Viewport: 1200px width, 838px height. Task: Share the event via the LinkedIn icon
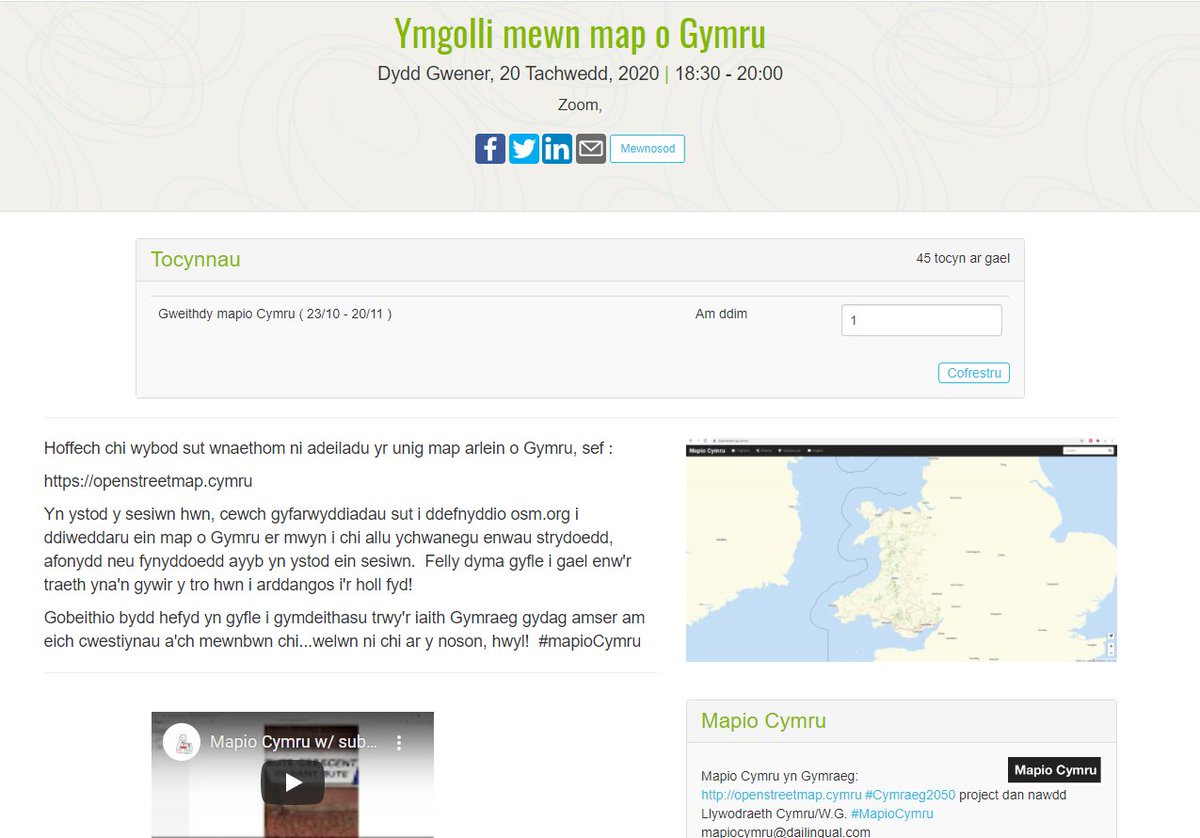pos(556,148)
